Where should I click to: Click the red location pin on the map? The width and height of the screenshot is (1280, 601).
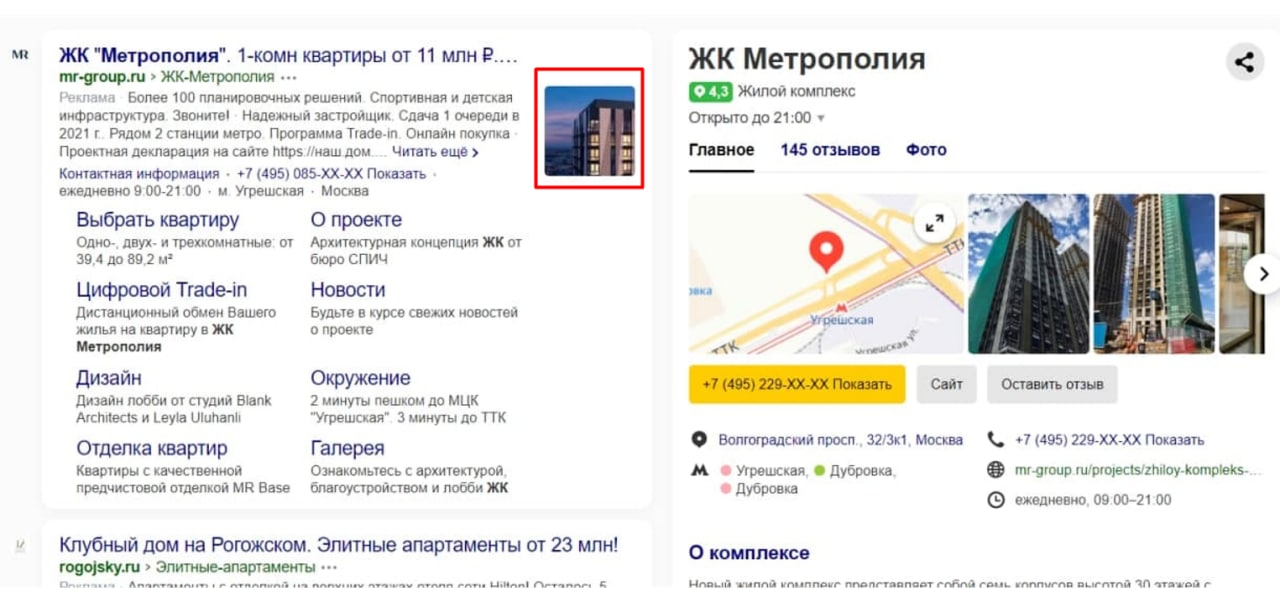pyautogui.click(x=825, y=252)
